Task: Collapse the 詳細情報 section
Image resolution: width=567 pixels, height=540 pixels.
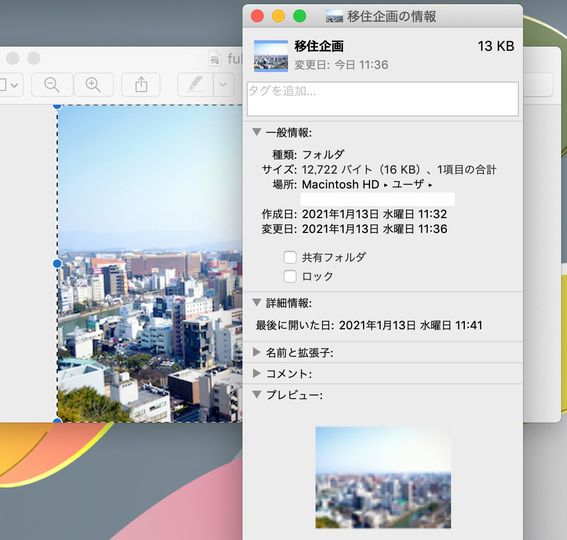Action: (257, 302)
